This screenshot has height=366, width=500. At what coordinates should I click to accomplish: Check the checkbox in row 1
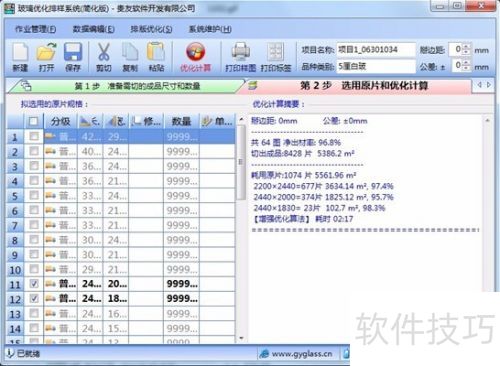34,136
